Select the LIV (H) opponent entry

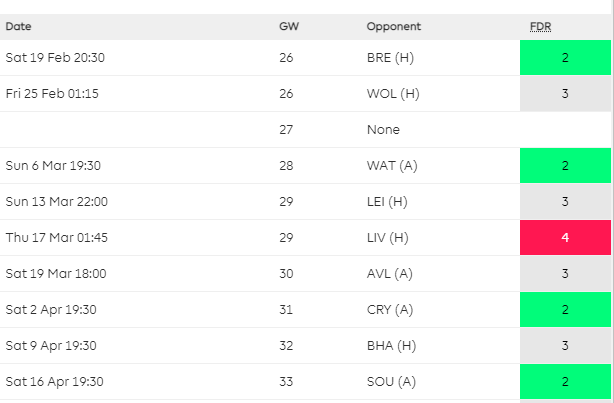390,237
